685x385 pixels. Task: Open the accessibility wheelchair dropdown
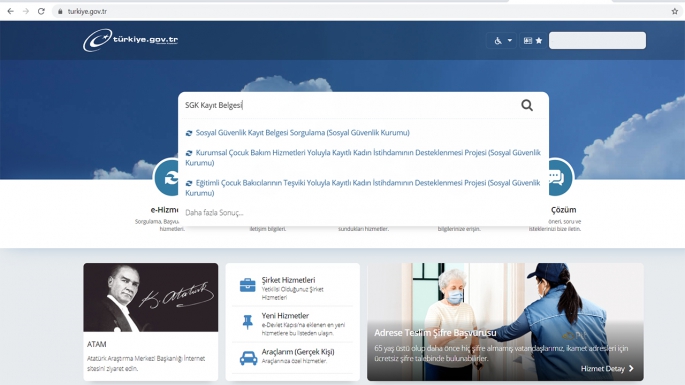point(502,41)
